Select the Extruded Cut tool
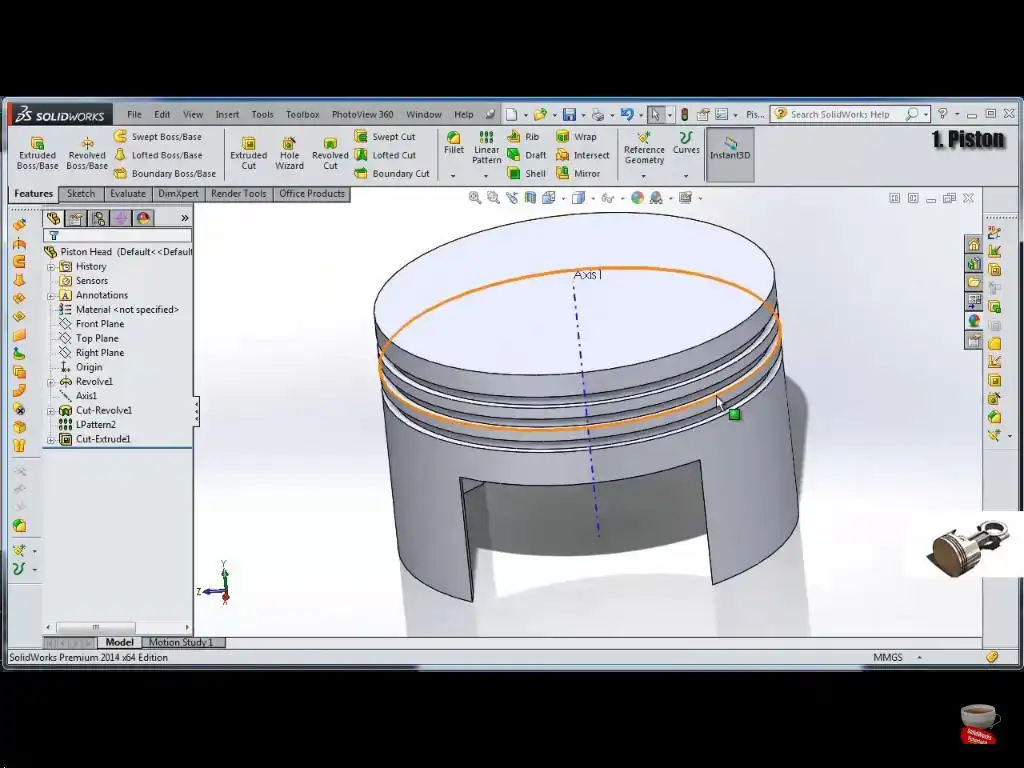Screen dimensions: 1024x768 tap(249, 153)
